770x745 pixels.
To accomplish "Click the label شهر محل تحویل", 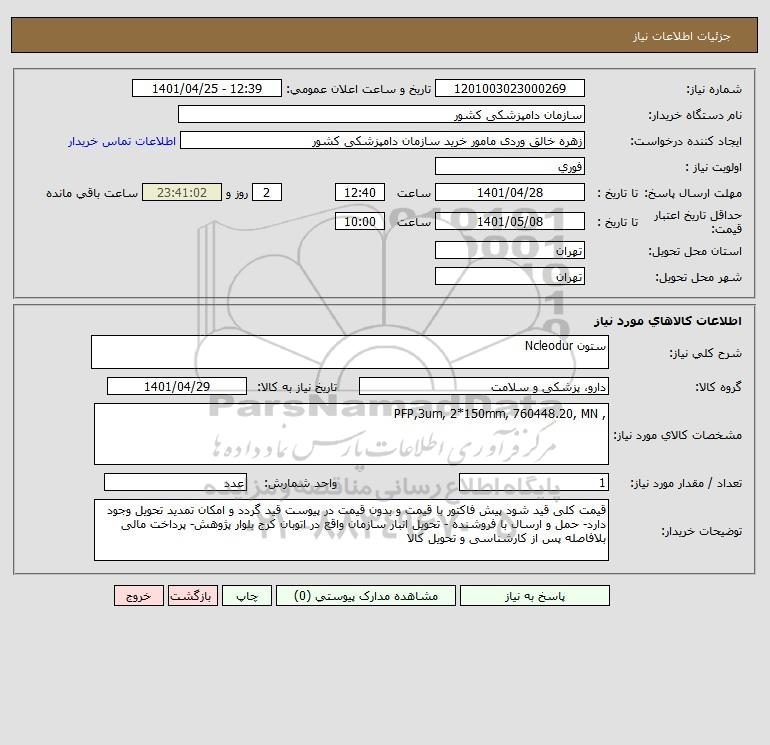I will coord(698,277).
